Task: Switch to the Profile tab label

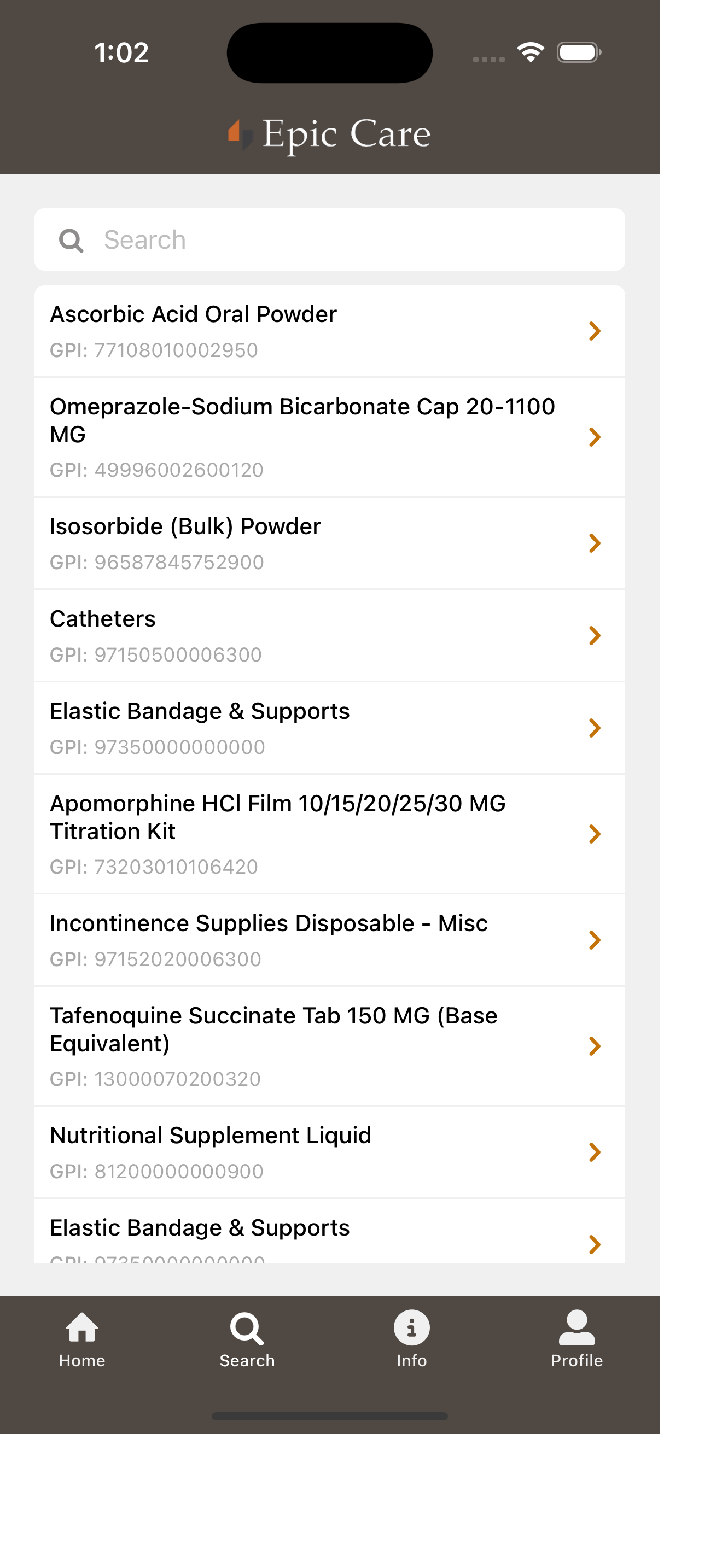Action: (x=577, y=1360)
